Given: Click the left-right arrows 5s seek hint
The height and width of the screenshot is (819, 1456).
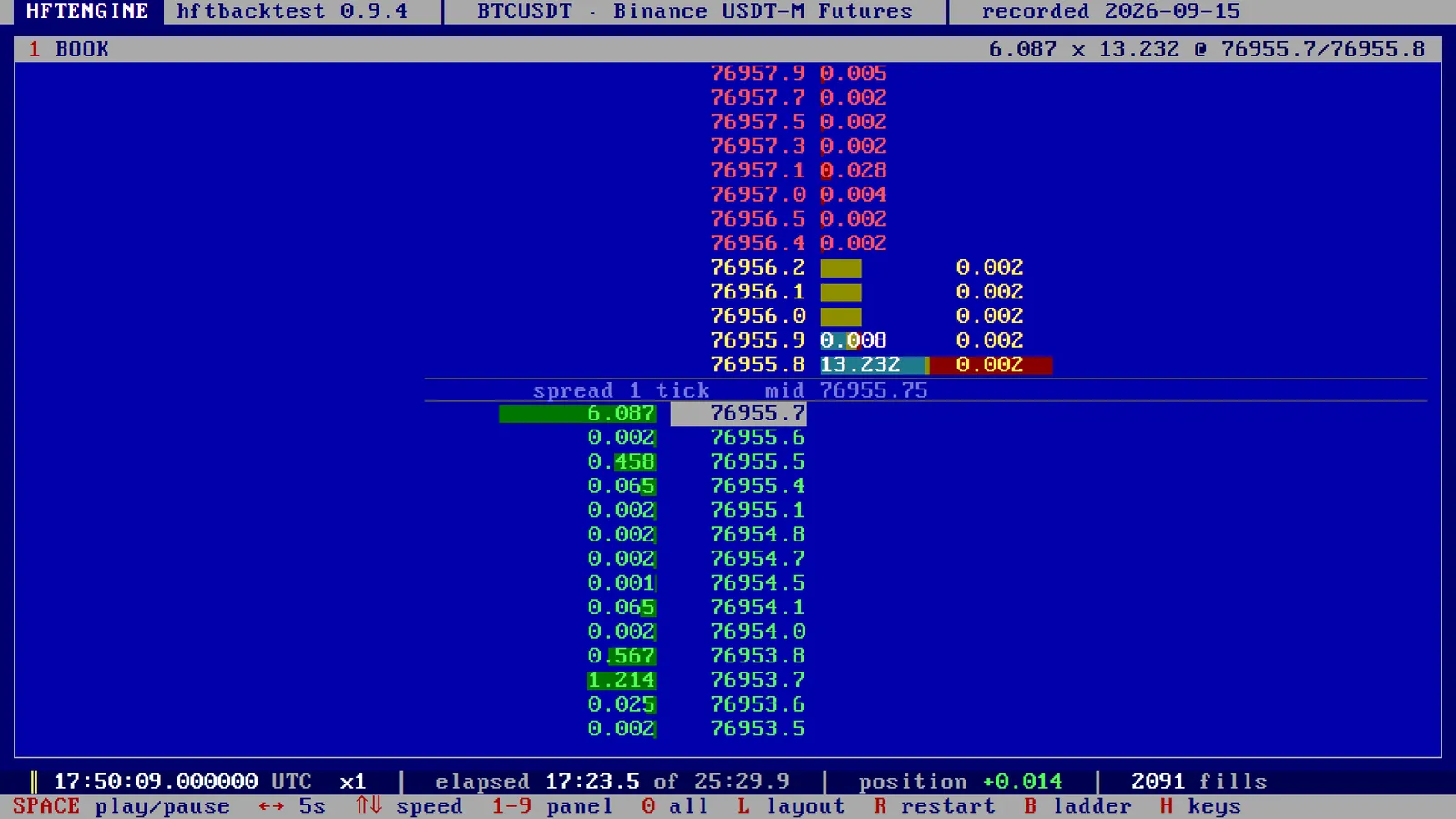Looking at the screenshot, I should click(291, 806).
